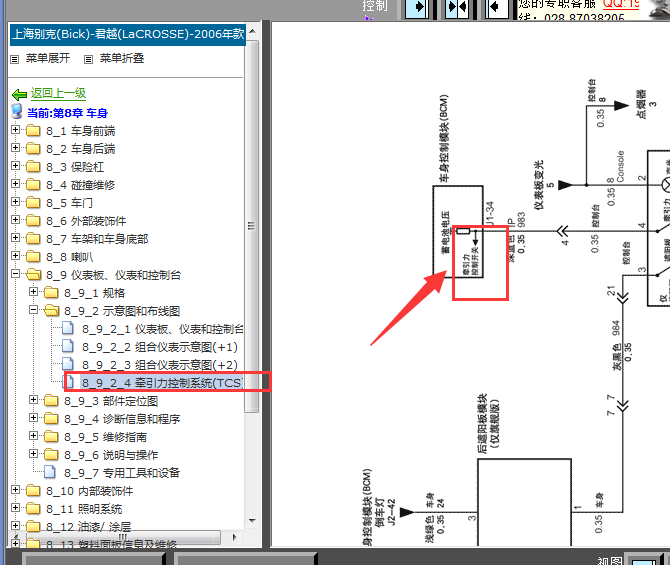Click the 8_9_2_2 document page icon
This screenshot has height=565, width=670.
68,346
